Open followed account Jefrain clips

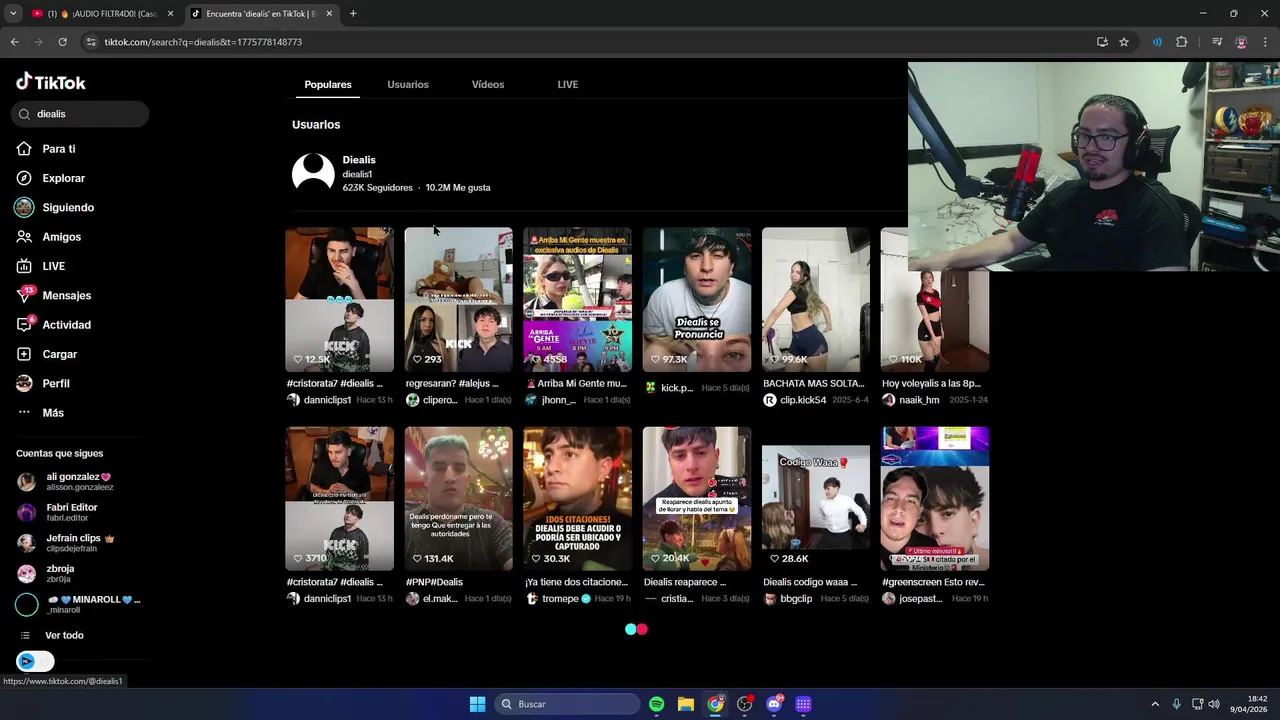pyautogui.click(x=80, y=543)
